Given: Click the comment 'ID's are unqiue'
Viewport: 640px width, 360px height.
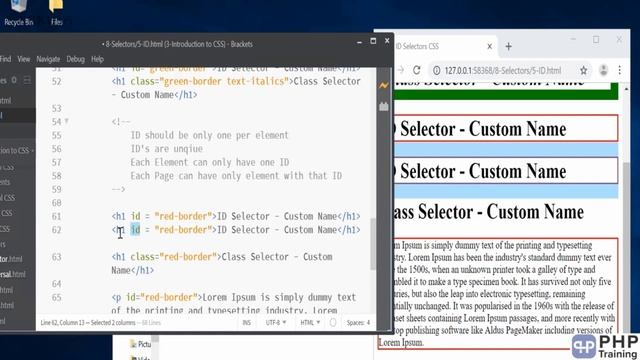Looking at the screenshot, I should coord(167,149).
